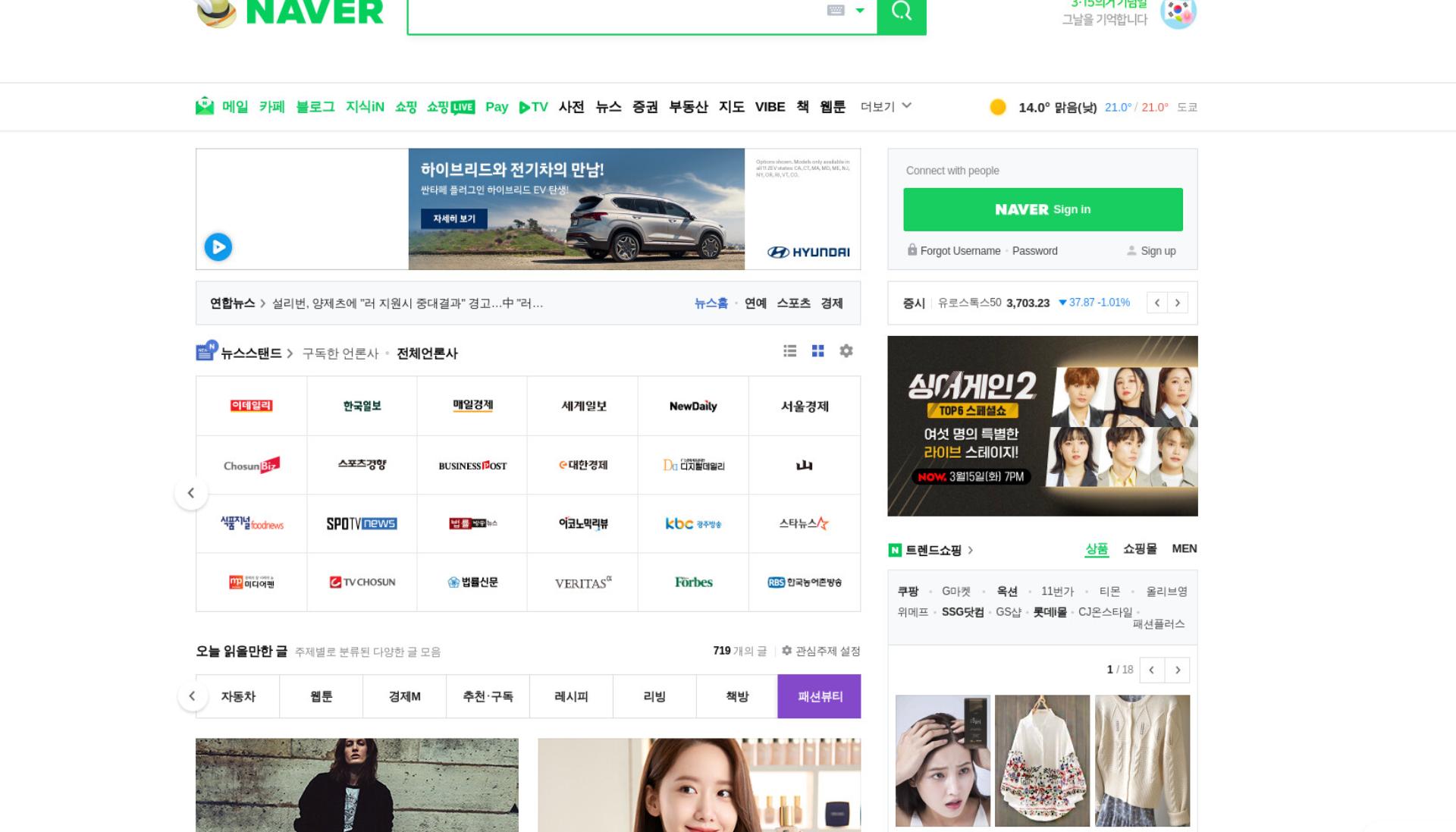
Task: Switch newsstand to grid view icon
Action: pyautogui.click(x=818, y=351)
